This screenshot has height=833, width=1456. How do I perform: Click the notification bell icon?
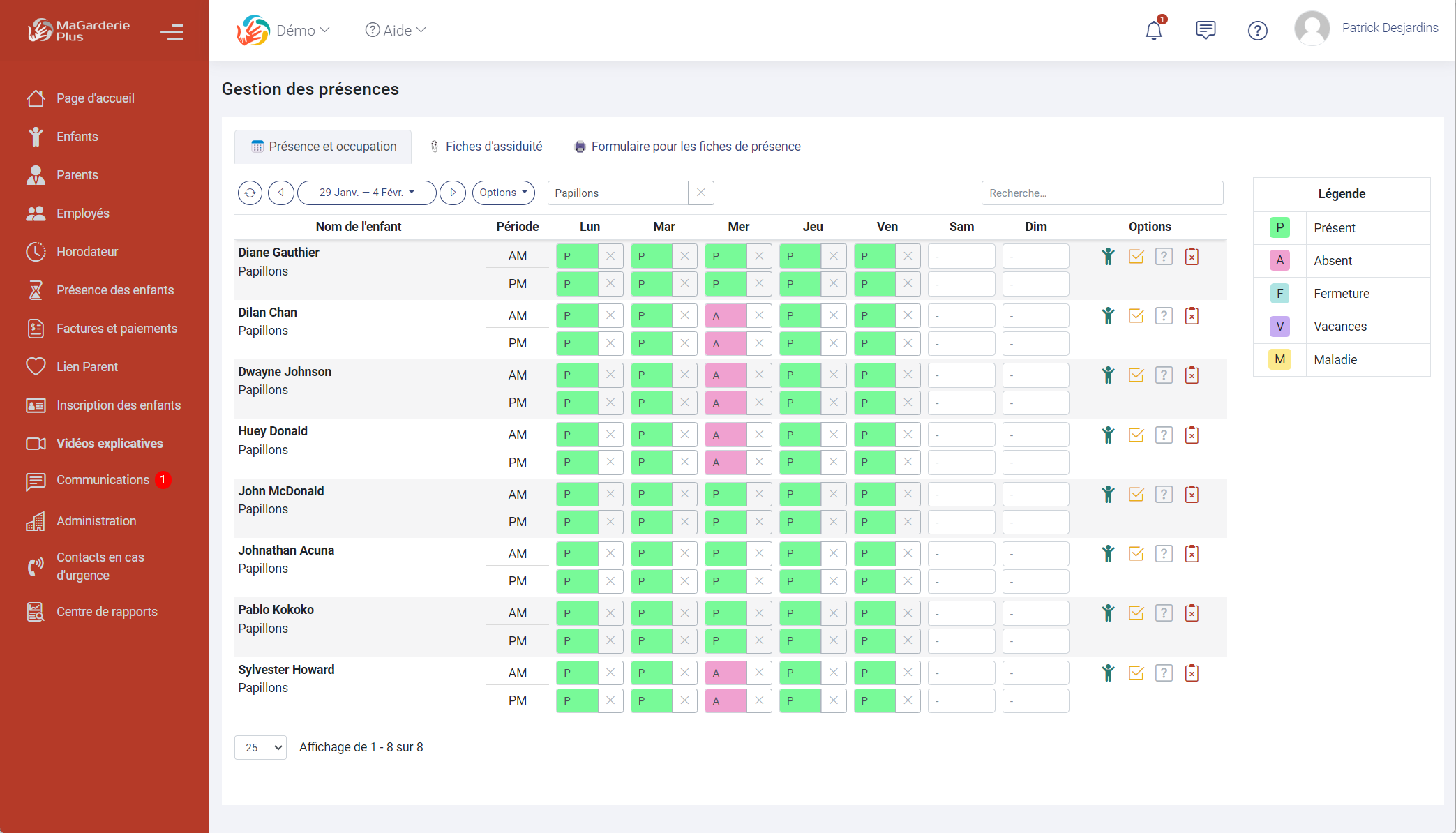coord(1154,30)
